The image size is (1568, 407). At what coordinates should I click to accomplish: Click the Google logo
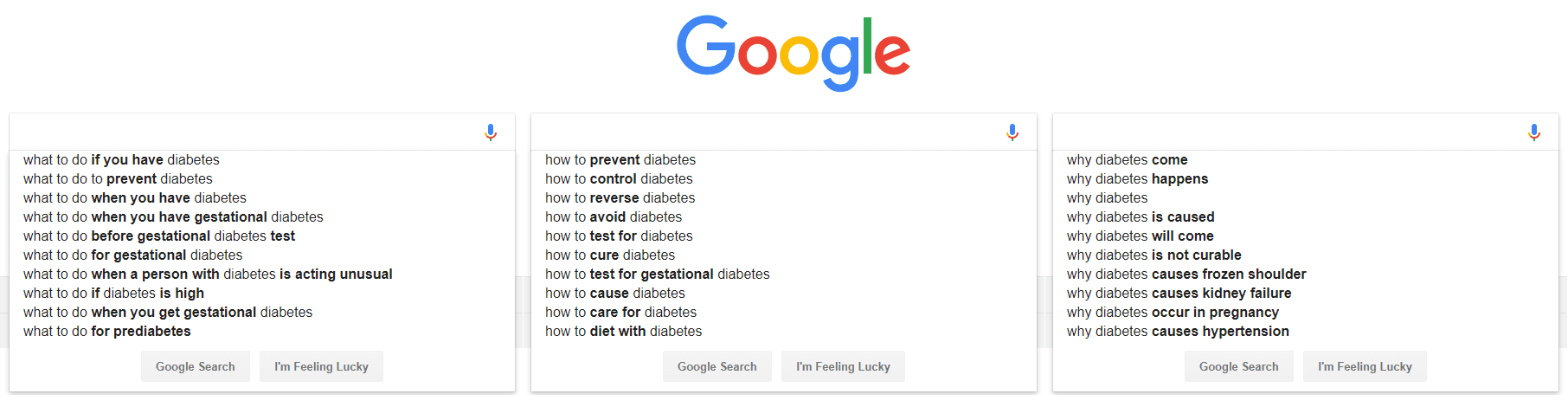pyautogui.click(x=794, y=53)
